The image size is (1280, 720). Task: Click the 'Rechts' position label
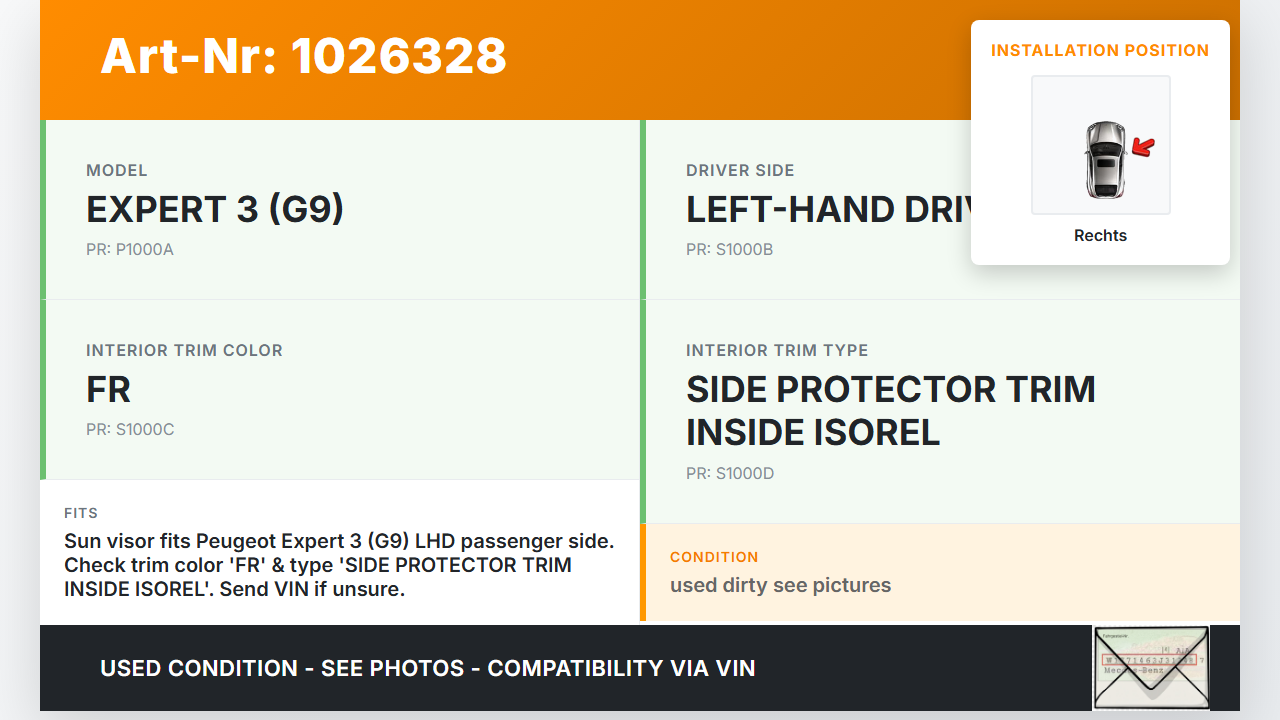[1100, 235]
